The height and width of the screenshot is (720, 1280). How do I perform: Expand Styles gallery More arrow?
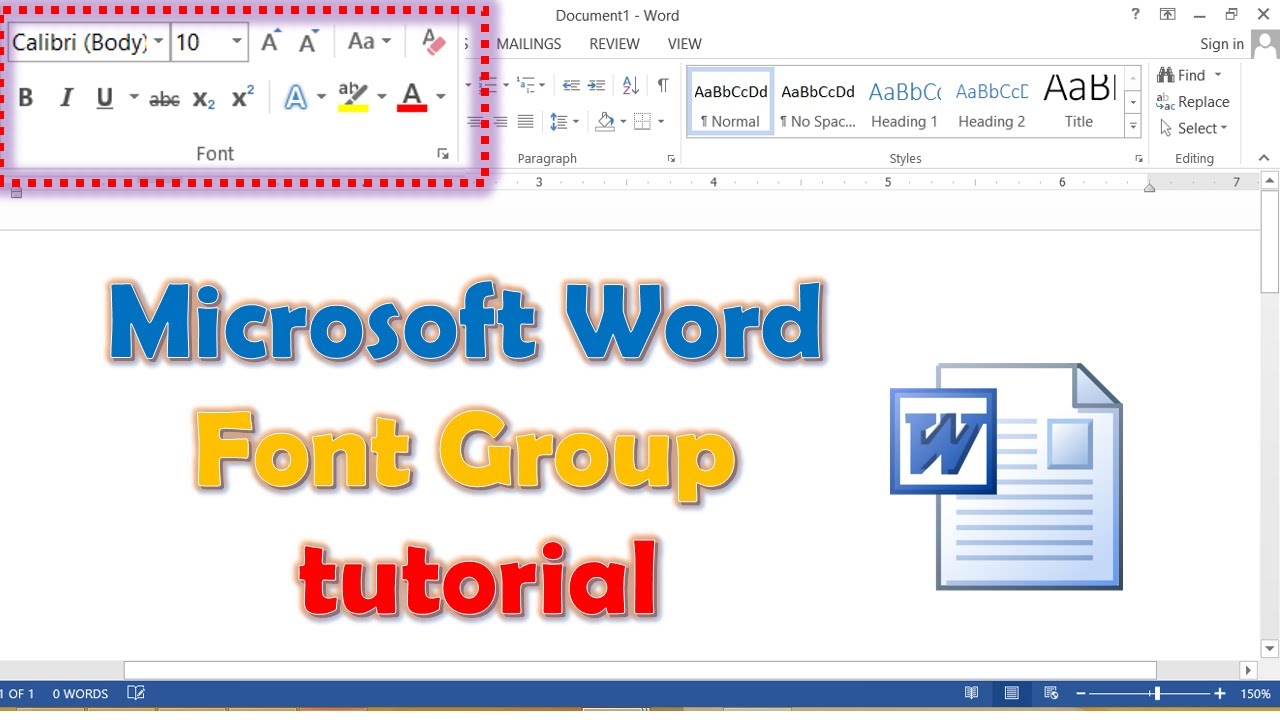pos(1133,126)
